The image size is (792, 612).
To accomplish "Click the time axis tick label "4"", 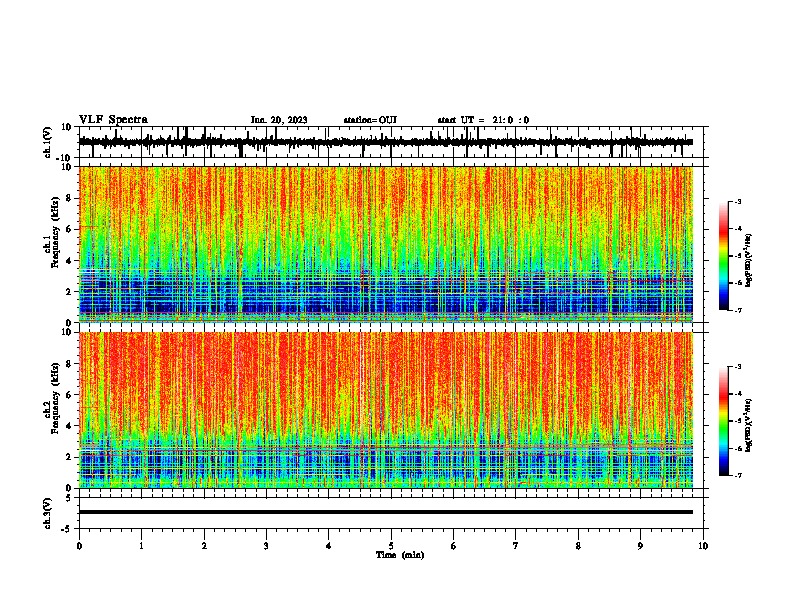I will [x=329, y=546].
